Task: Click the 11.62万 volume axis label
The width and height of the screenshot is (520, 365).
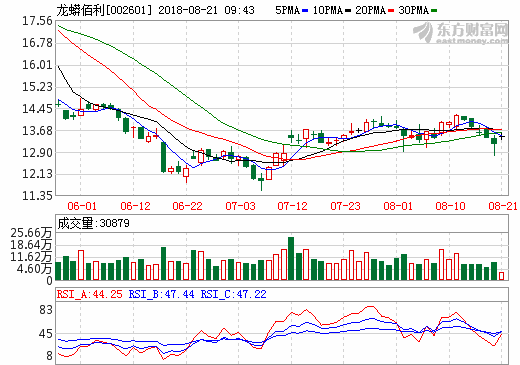Action: coord(31,257)
